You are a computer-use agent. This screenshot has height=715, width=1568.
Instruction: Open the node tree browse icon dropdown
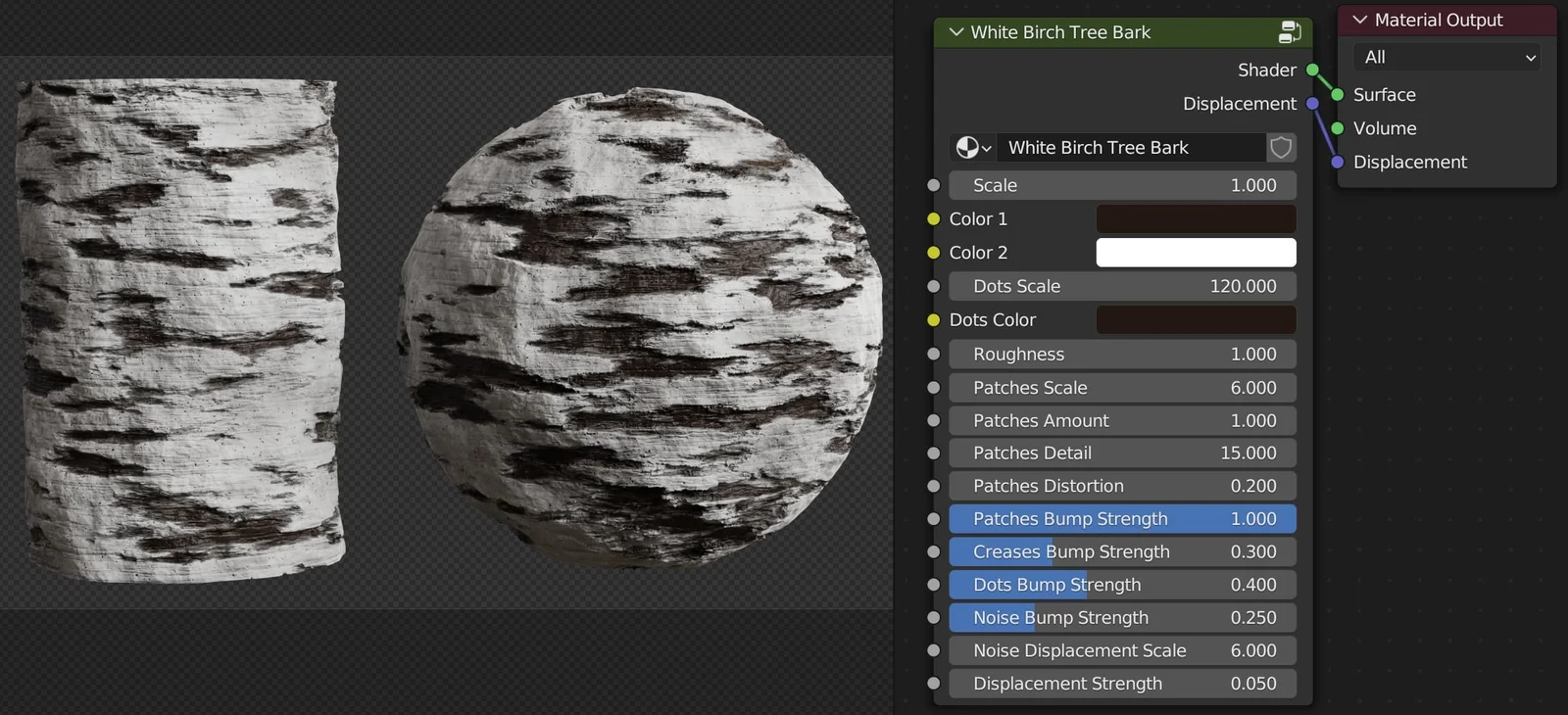[x=973, y=148]
